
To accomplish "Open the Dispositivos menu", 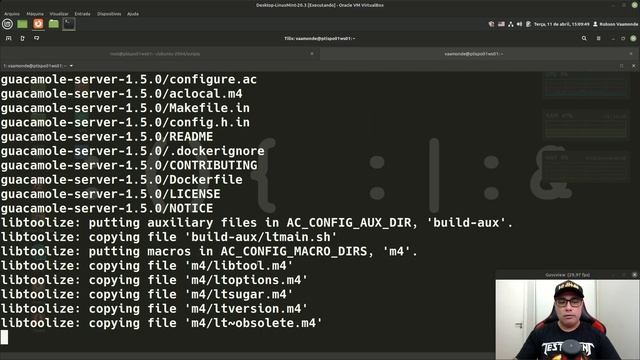I will [x=109, y=14].
